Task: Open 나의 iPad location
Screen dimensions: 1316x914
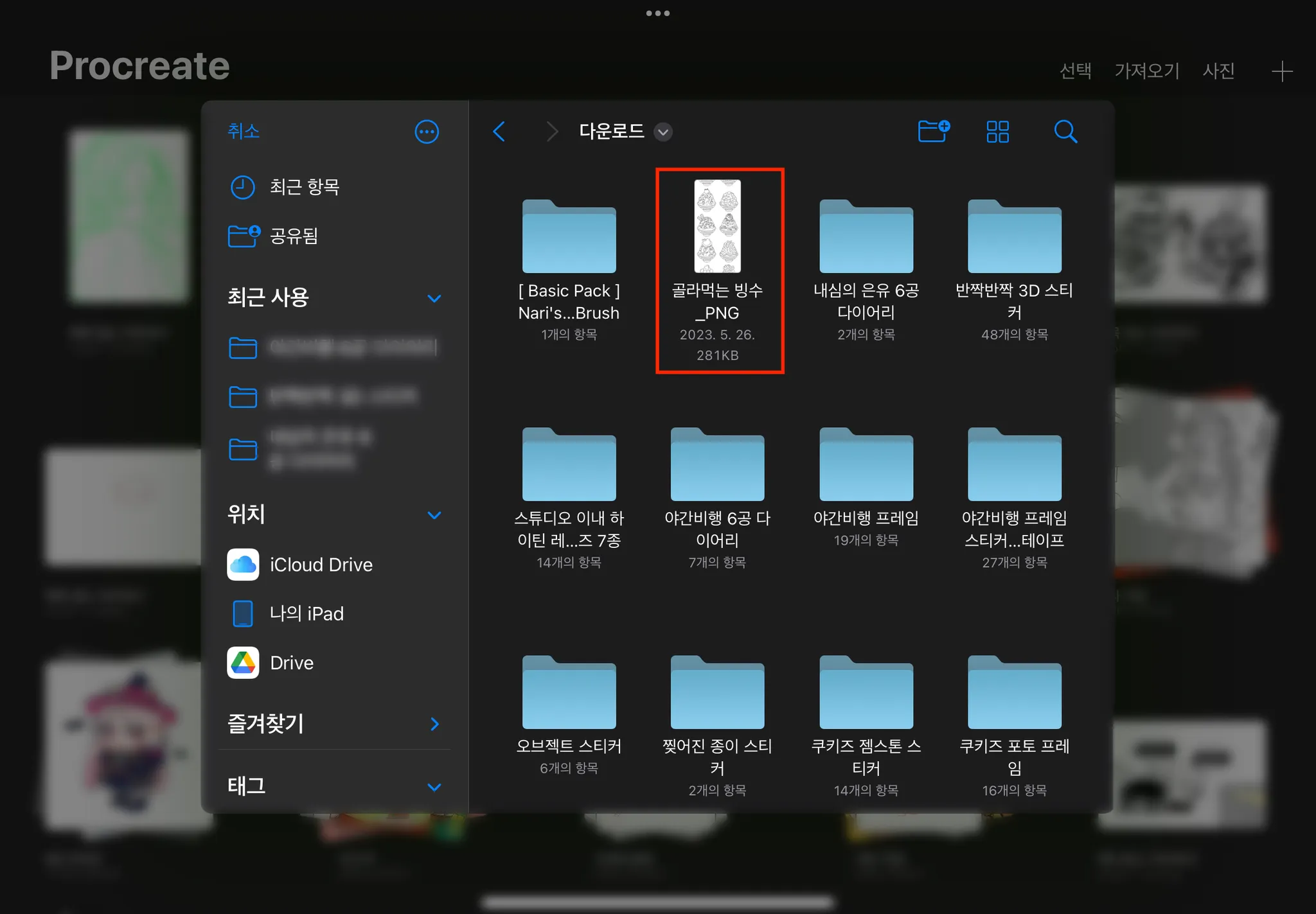Action: [x=306, y=613]
